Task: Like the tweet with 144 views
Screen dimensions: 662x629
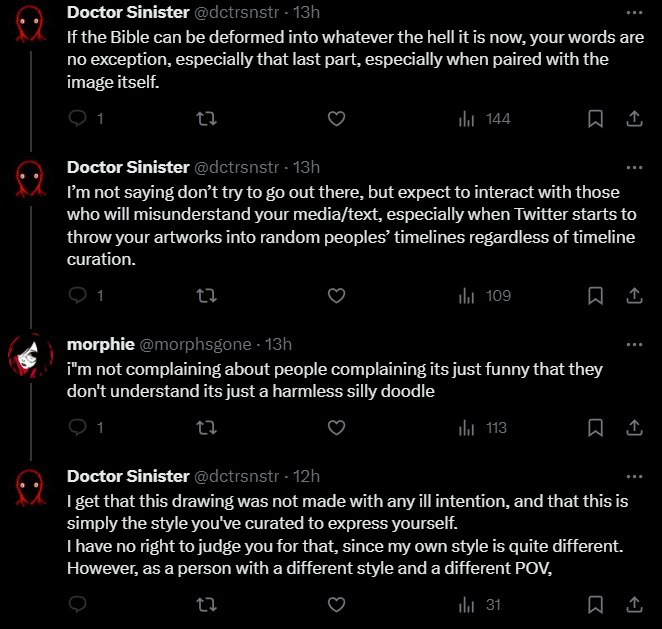Action: pyautogui.click(x=336, y=119)
